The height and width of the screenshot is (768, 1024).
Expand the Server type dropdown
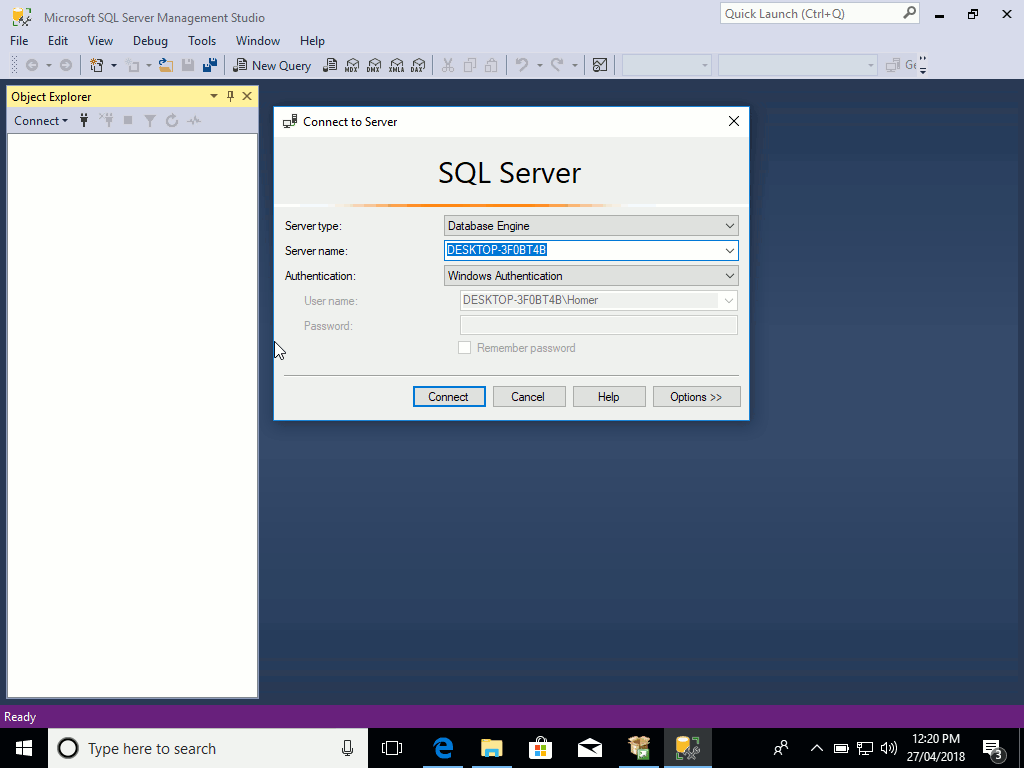[x=729, y=226]
